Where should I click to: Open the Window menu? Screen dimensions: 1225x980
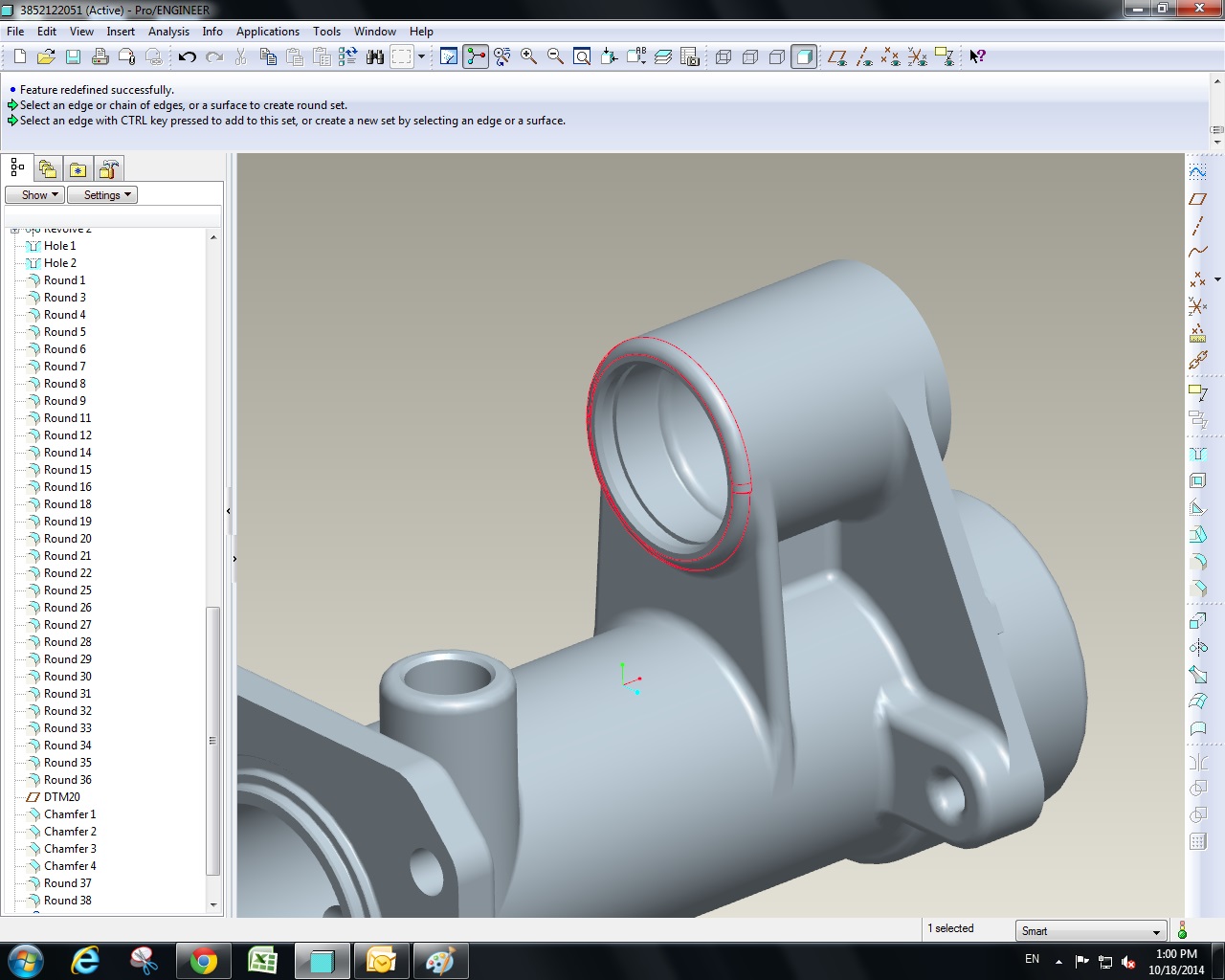[x=375, y=32]
